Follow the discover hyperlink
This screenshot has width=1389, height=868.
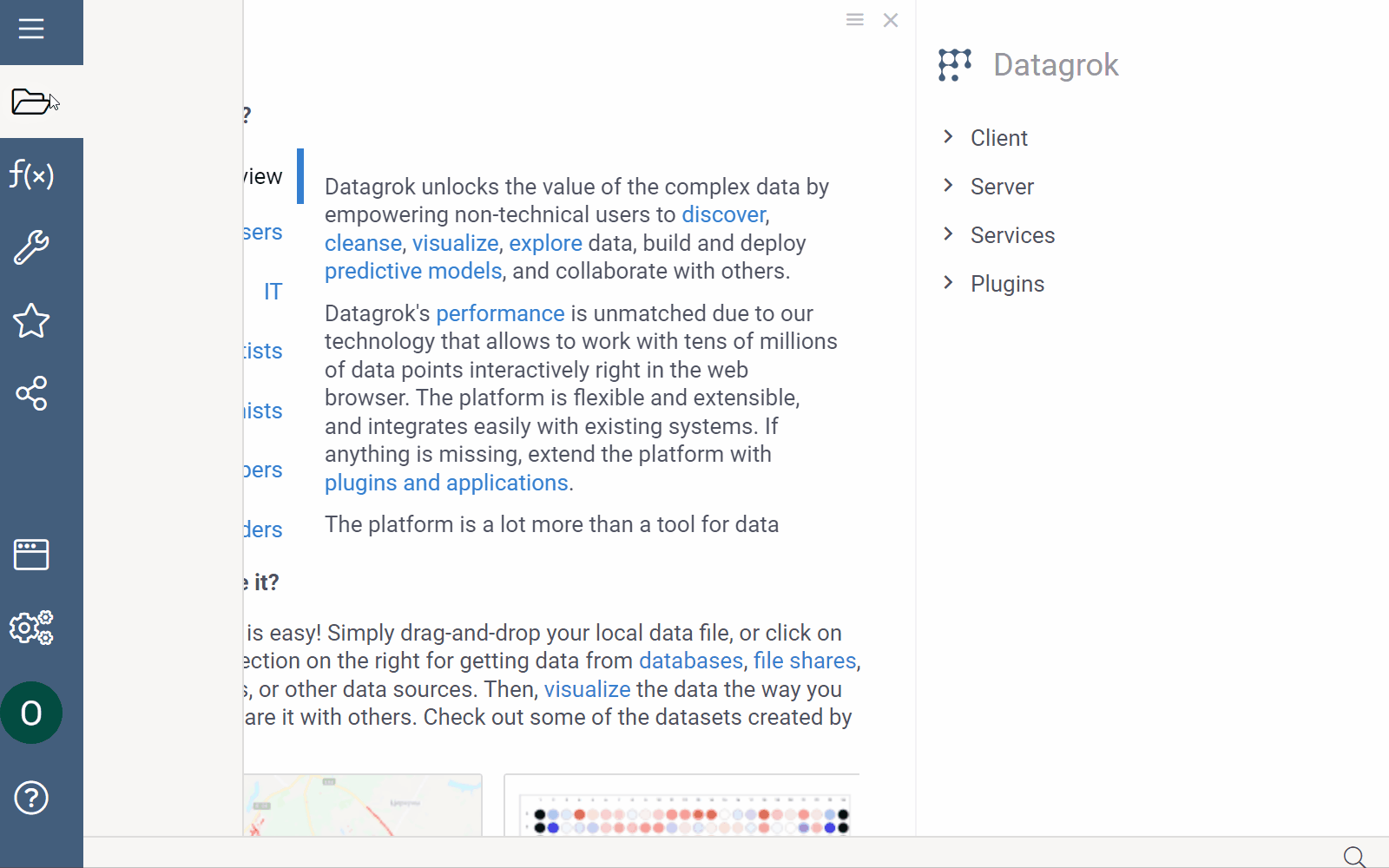coord(723,214)
